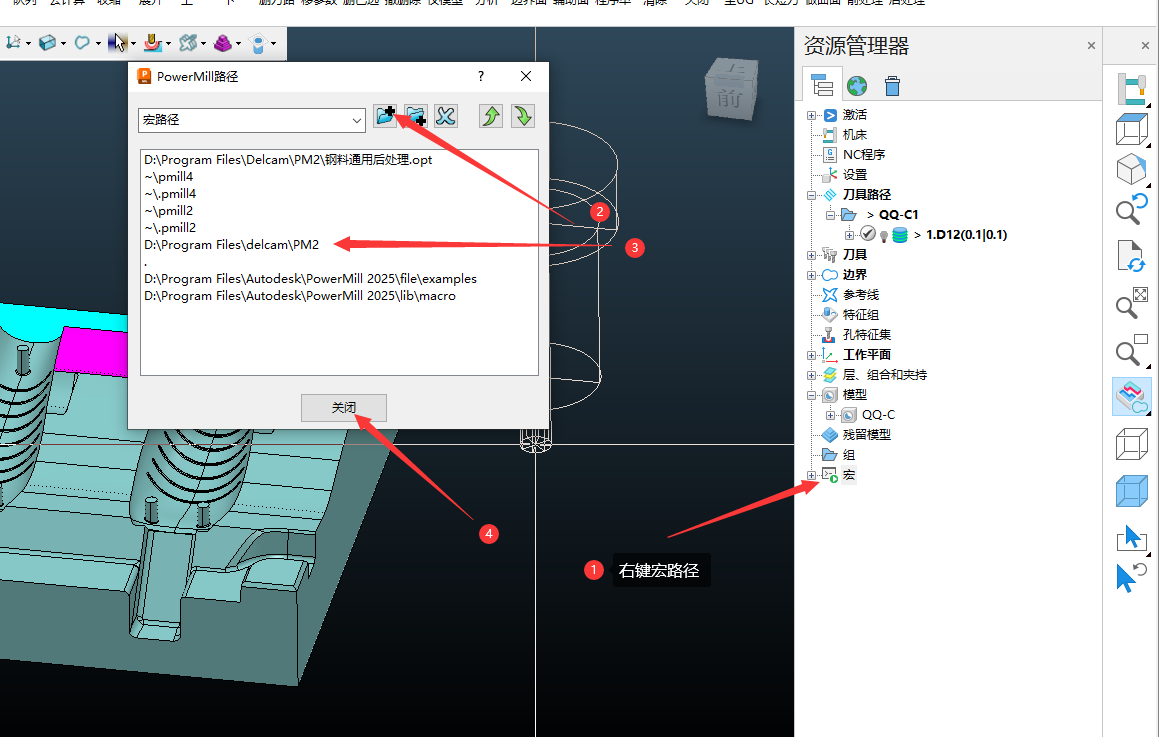This screenshot has width=1159, height=737.
Task: Click add folder to top of path list
Action: pos(385,116)
